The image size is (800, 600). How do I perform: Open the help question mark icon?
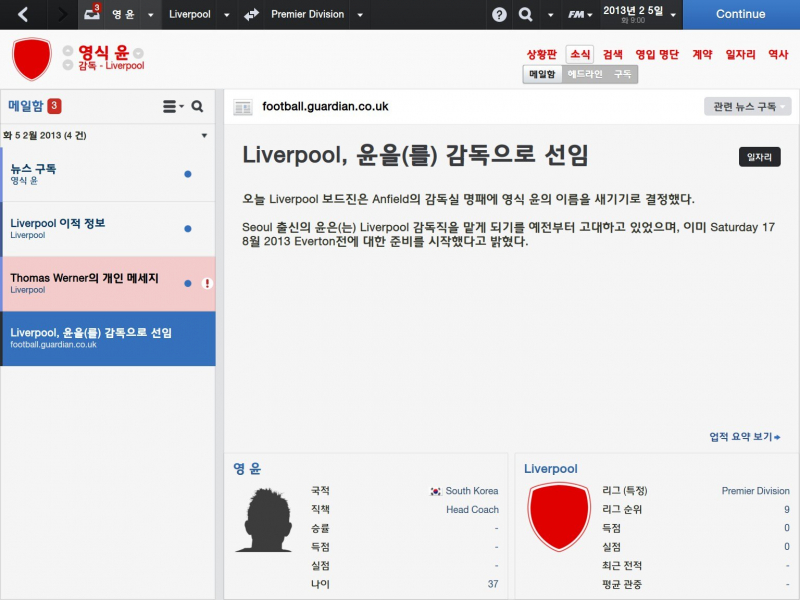point(499,14)
